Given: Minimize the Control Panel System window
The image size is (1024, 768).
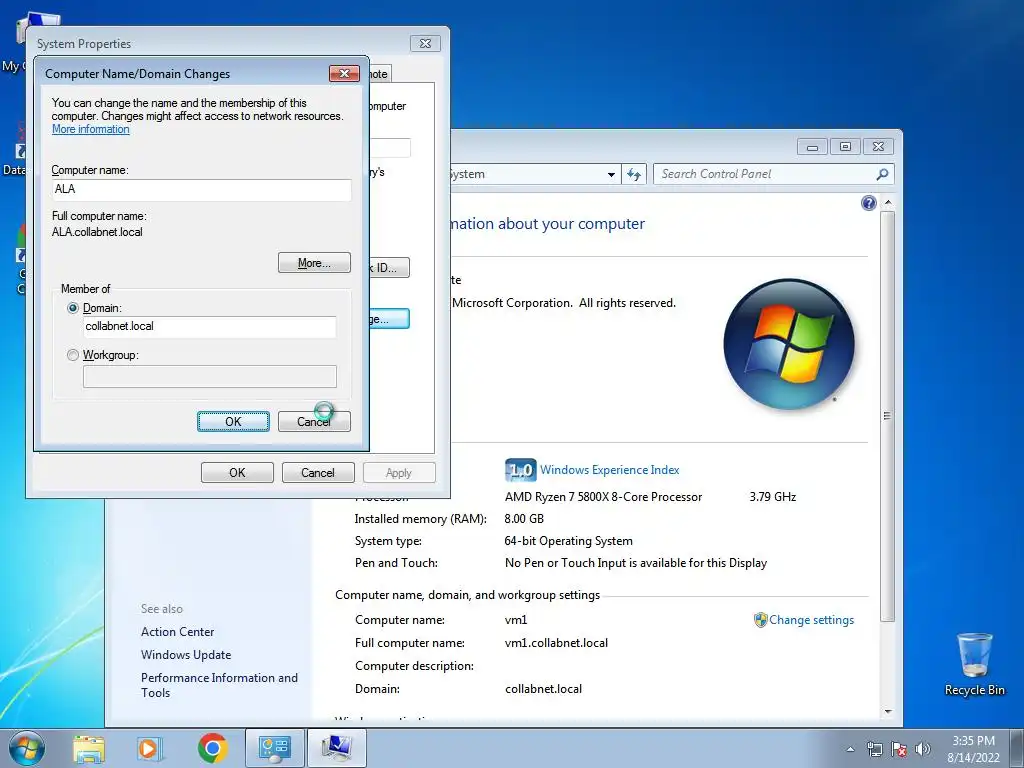Looking at the screenshot, I should (x=812, y=146).
